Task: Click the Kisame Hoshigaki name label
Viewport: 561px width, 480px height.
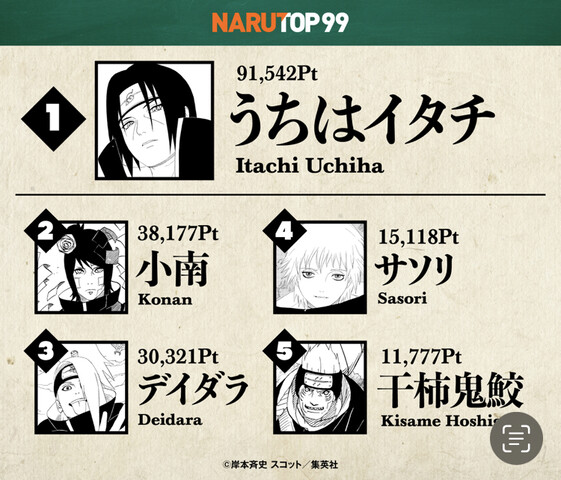Action: click(x=439, y=421)
